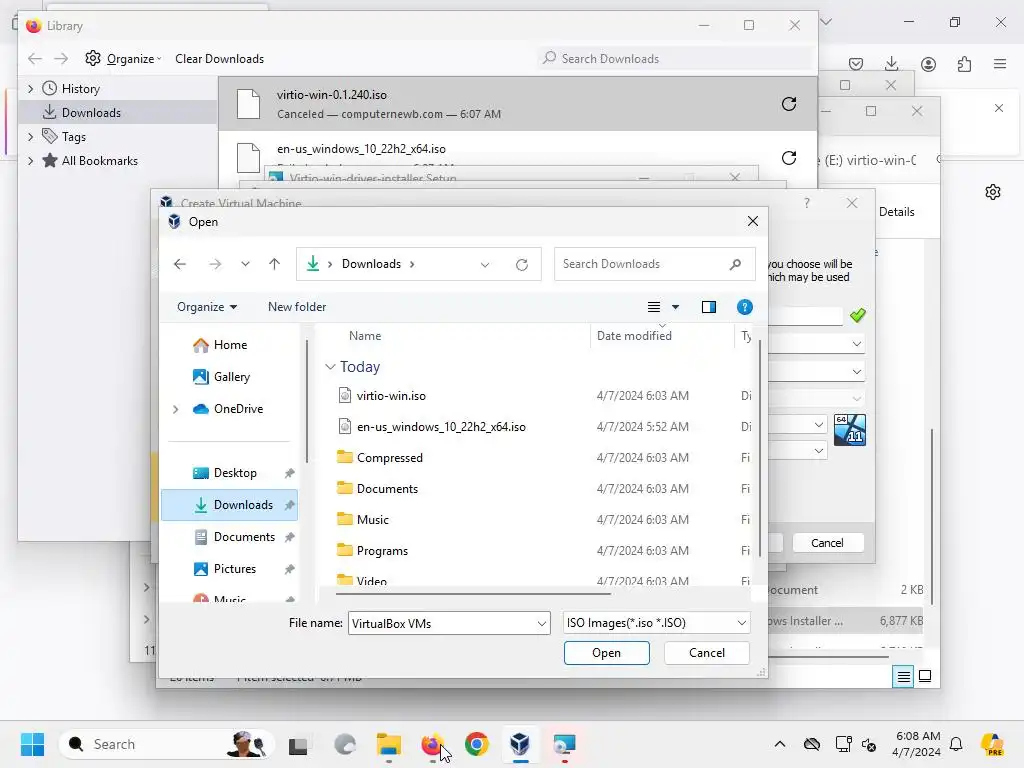Expand History in Library sidebar

tap(31, 89)
